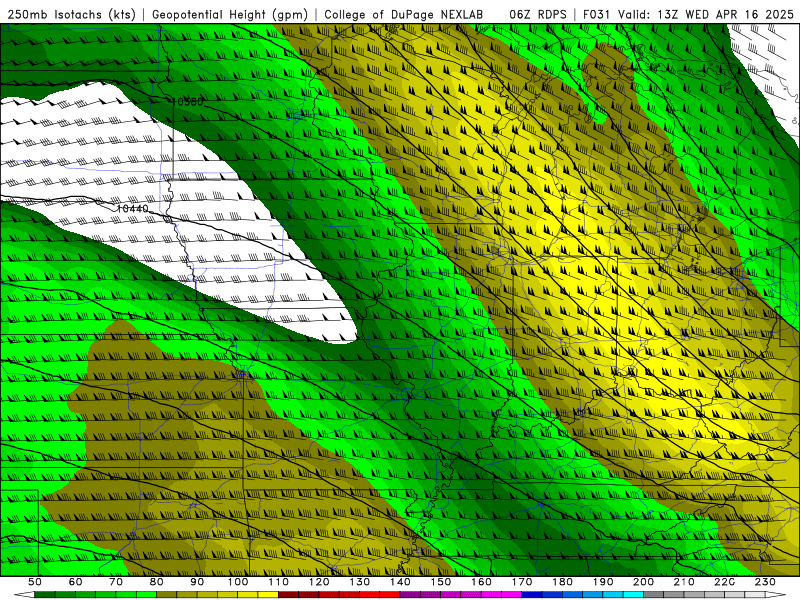
Task: Click the '90' value on the color scale
Action: coord(197,582)
